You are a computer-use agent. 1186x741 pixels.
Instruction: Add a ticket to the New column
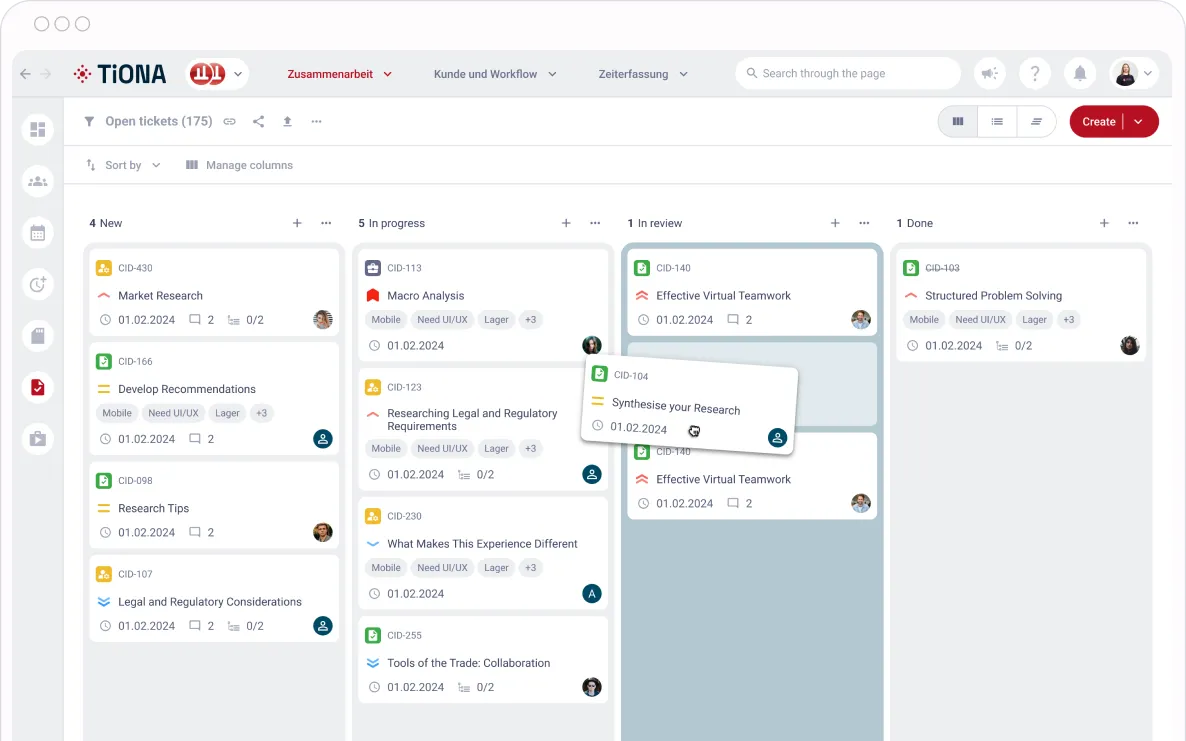[x=297, y=223]
